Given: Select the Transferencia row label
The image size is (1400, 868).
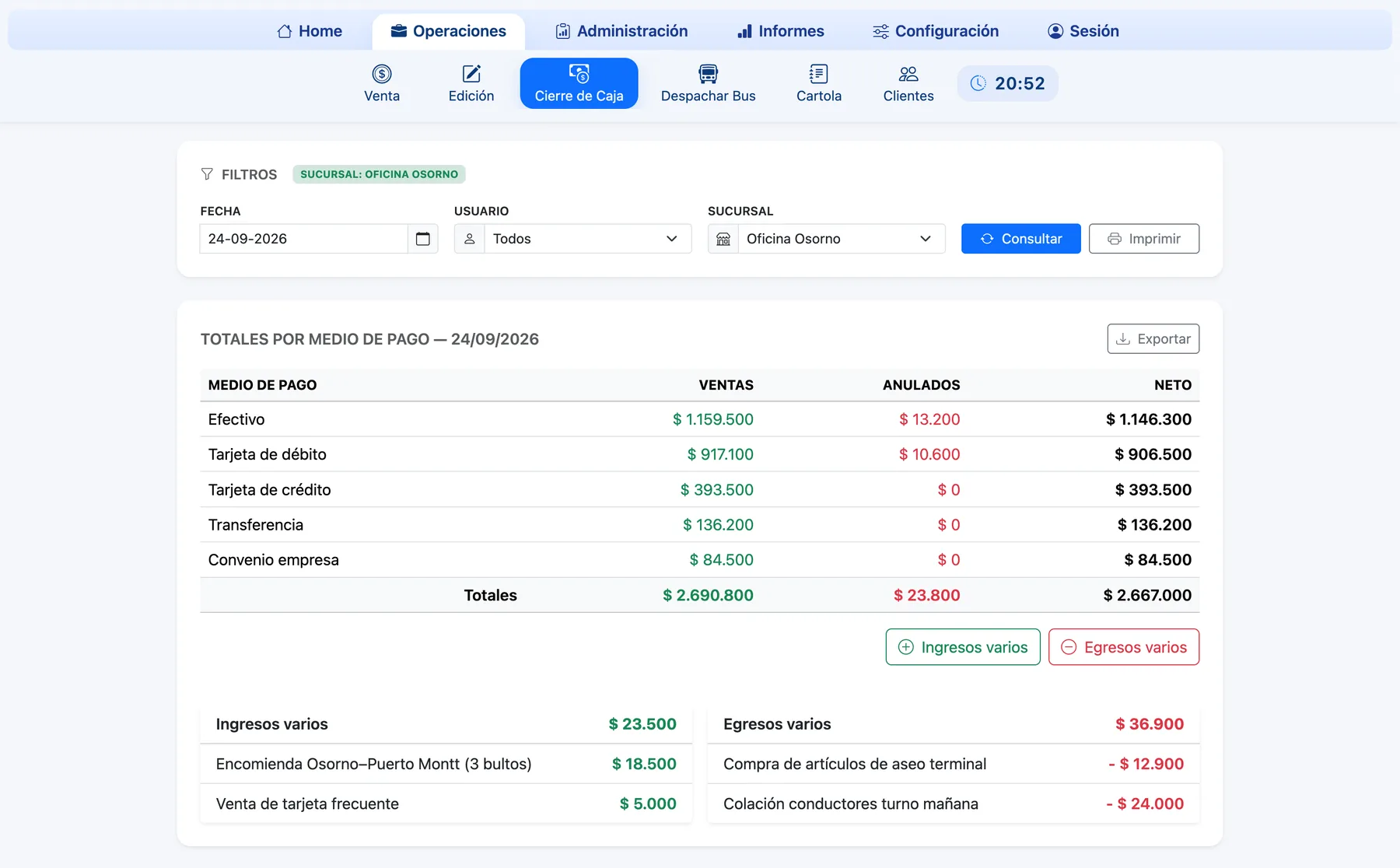Looking at the screenshot, I should (x=256, y=525).
